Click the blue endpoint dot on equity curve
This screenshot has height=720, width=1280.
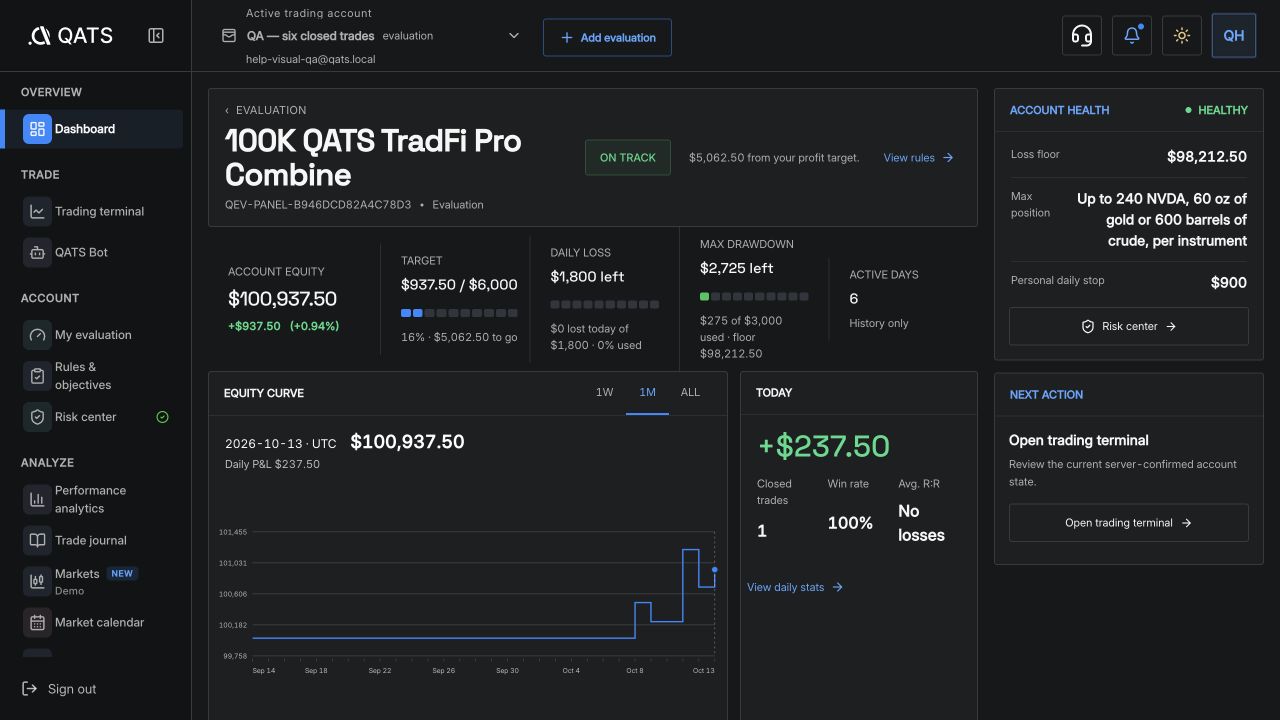pos(714,570)
